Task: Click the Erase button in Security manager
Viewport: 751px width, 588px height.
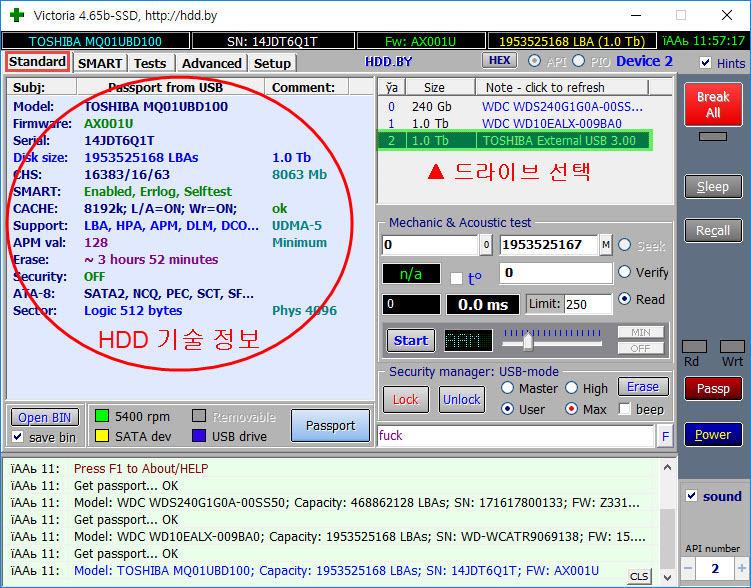Action: pyautogui.click(x=643, y=386)
